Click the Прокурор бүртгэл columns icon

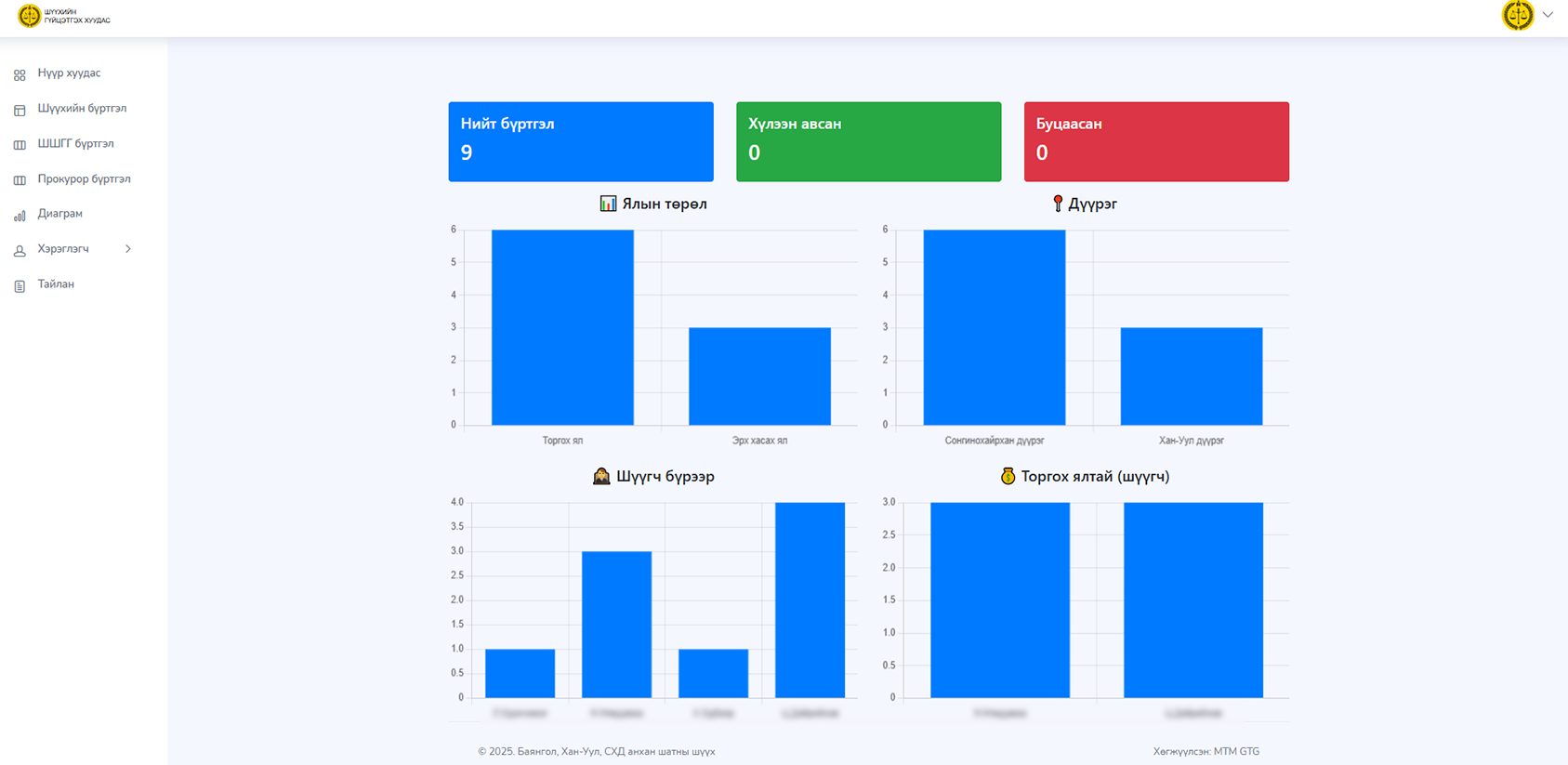[20, 180]
